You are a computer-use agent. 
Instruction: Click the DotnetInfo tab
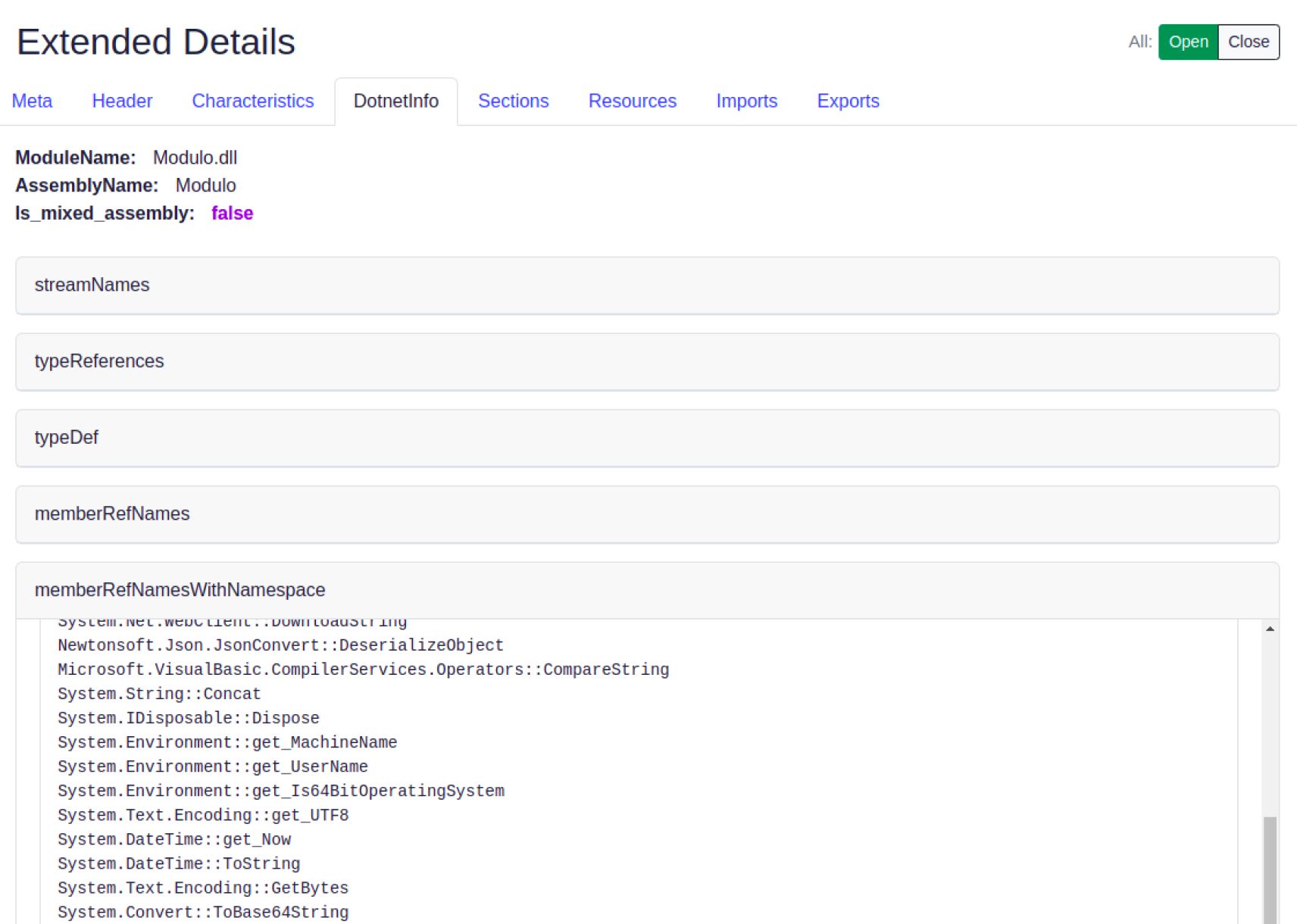pyautogui.click(x=395, y=101)
